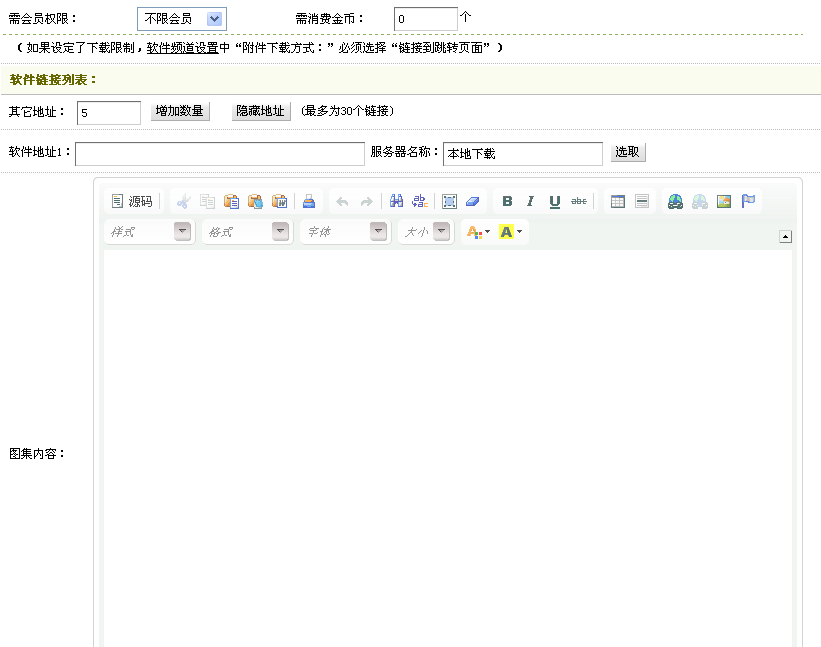The height and width of the screenshot is (647, 821).
Task: Click the Find binoculars icon
Action: (396, 201)
